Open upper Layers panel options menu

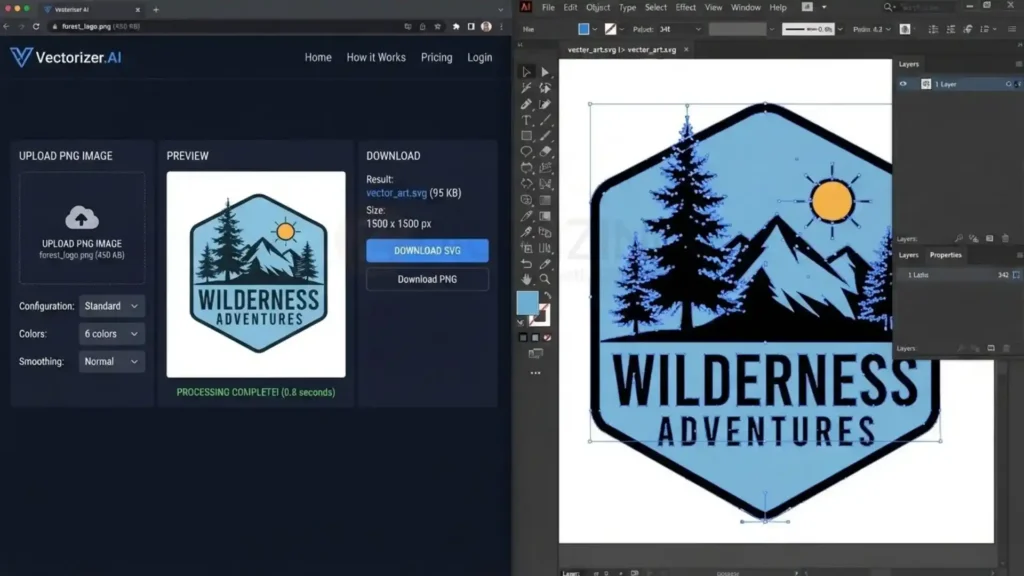(x=1018, y=64)
